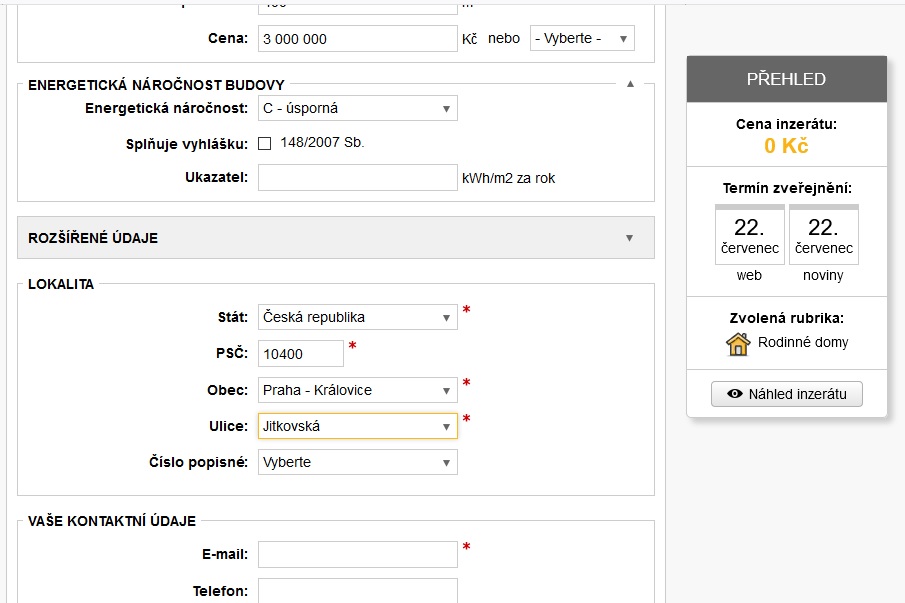Click the noviny date tile 22. červenec

pyautogui.click(x=824, y=235)
